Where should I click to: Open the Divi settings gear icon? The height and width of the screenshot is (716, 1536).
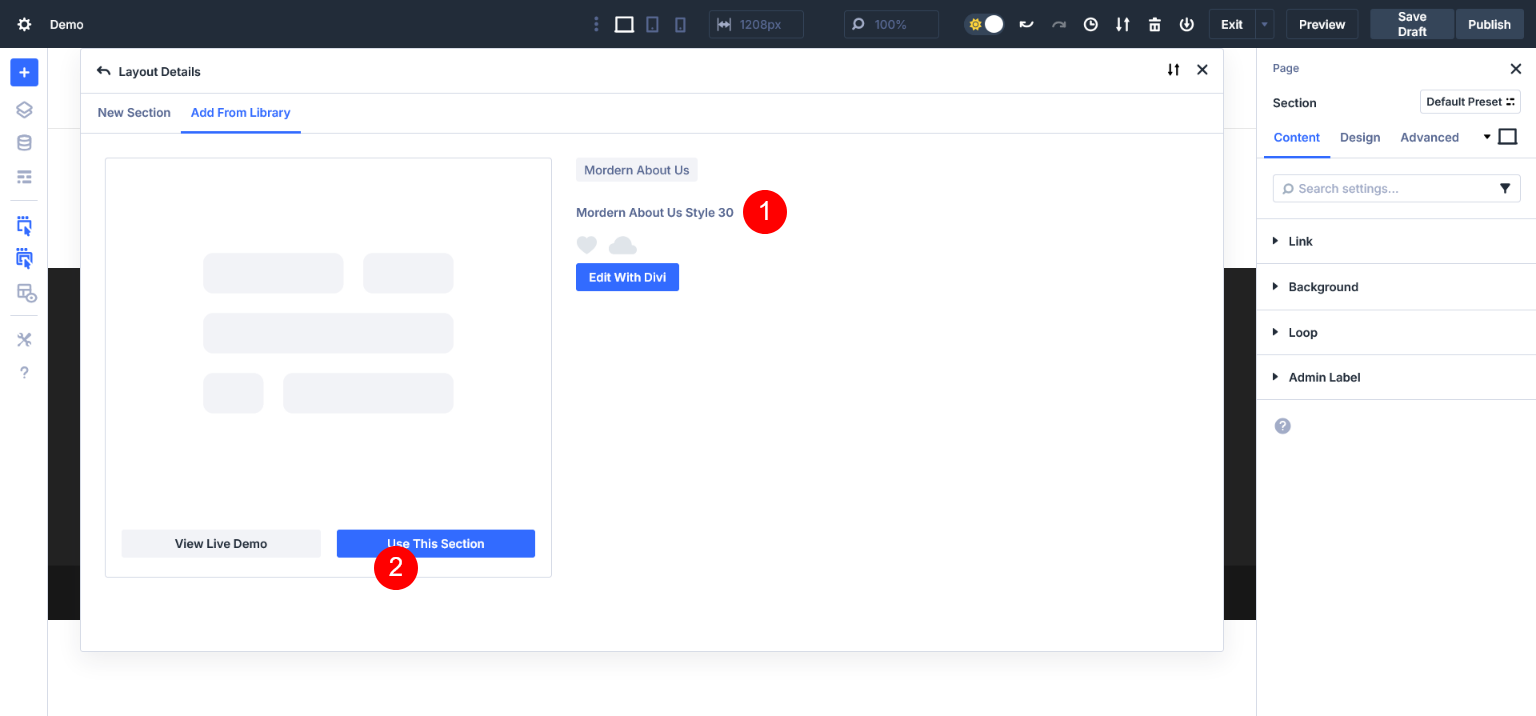[24, 24]
